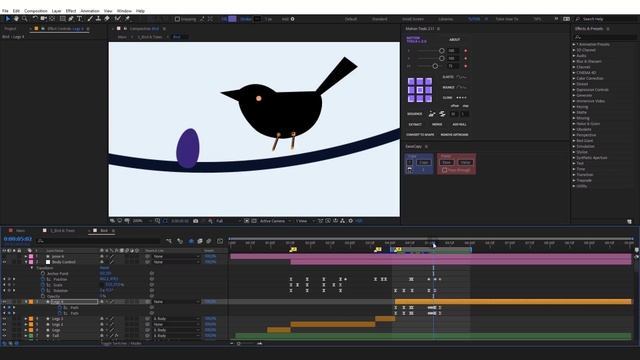Select the Puppet Pin tool
640x360 pixels.
[x=127, y=19]
